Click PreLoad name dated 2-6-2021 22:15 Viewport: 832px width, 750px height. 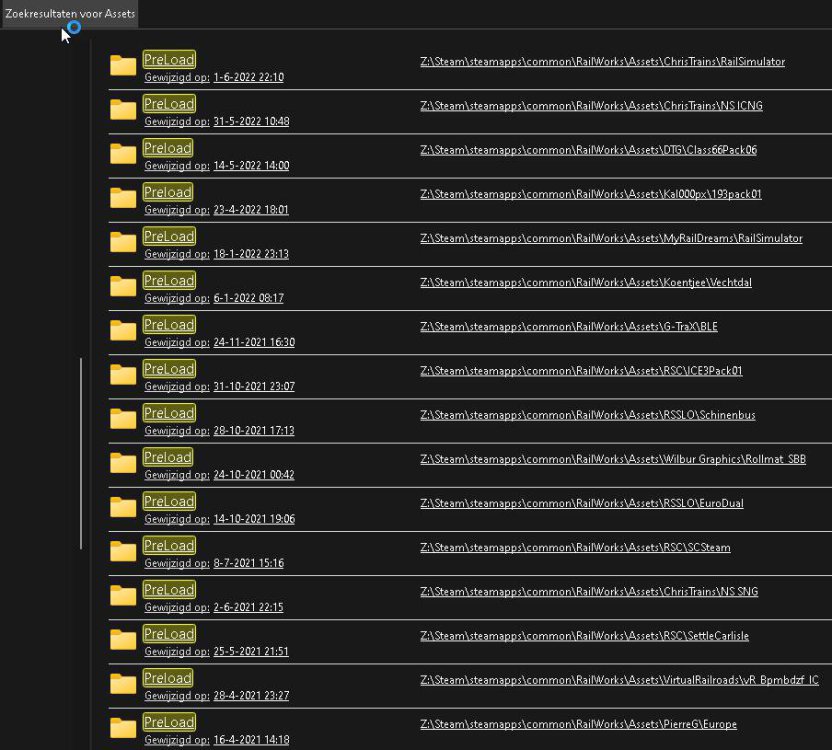pos(169,589)
